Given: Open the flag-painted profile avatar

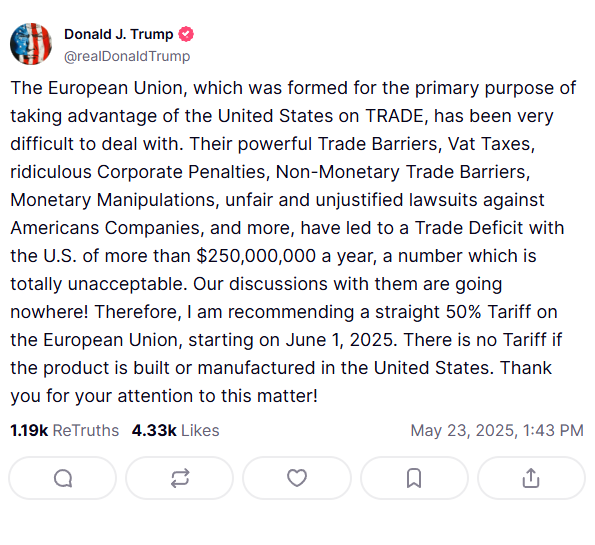Looking at the screenshot, I should pyautogui.click(x=31, y=44).
